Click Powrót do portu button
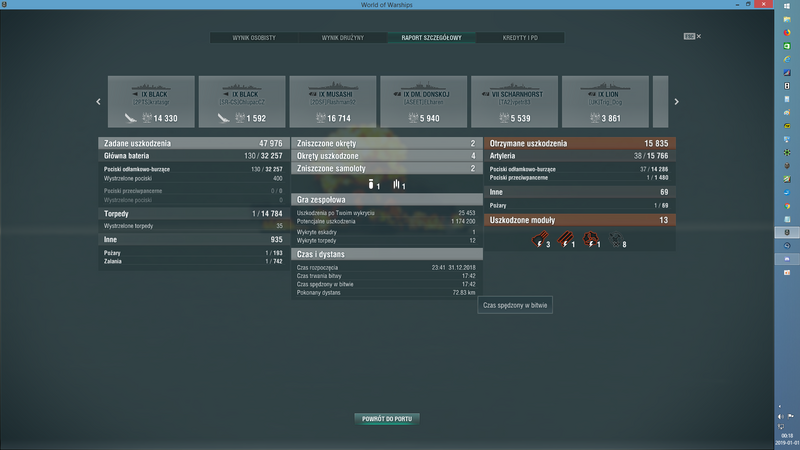This screenshot has width=800, height=450. 387,419
